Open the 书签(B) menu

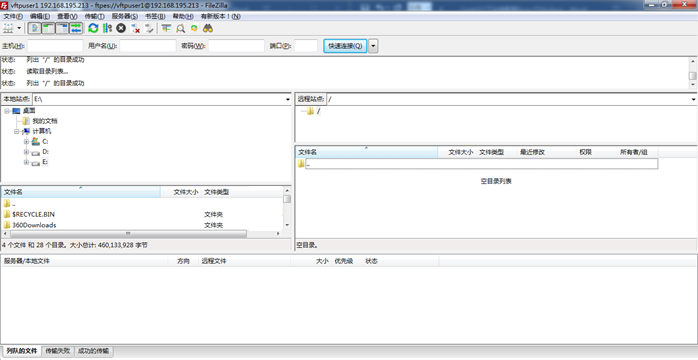[155, 16]
